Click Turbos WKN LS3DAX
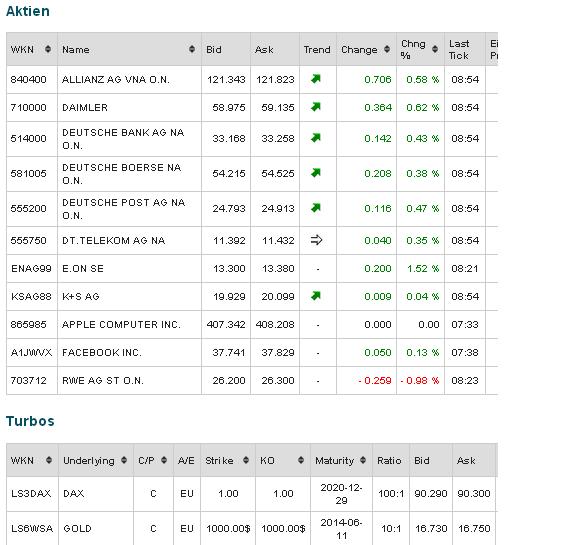 (31, 493)
